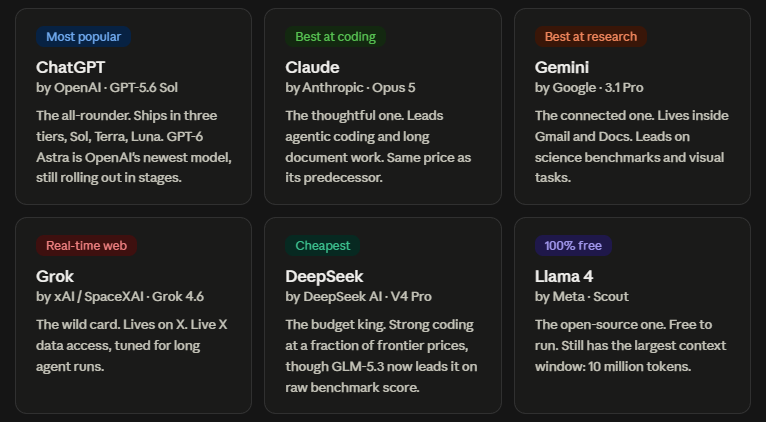766x422 pixels.
Task: Click the Best at research badge
Action: tap(591, 37)
